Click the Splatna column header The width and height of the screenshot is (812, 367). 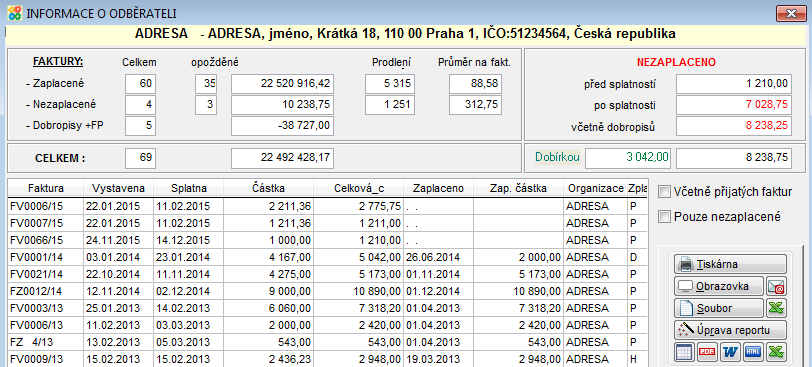(x=188, y=188)
